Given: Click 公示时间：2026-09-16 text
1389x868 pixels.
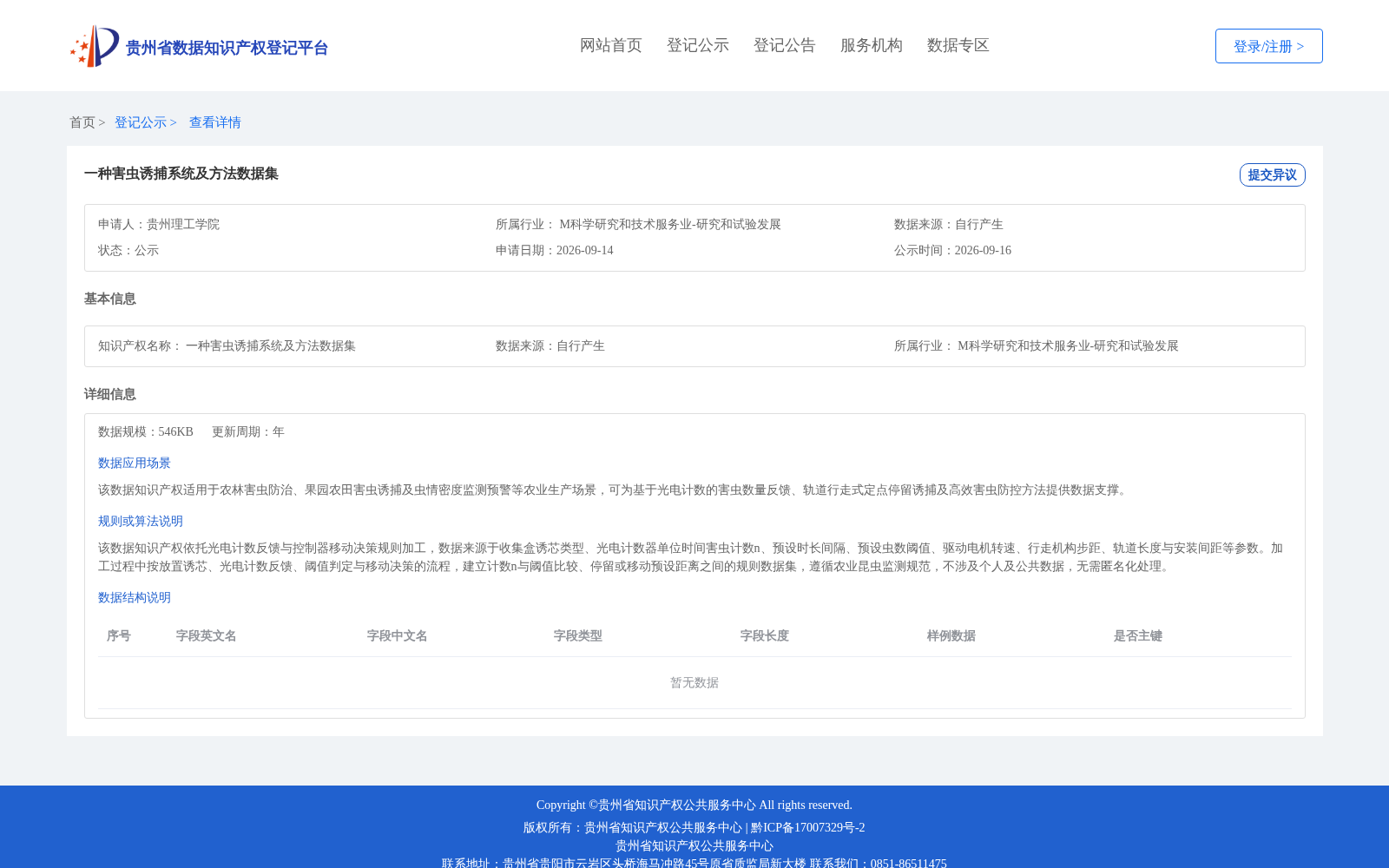Looking at the screenshot, I should 952,250.
